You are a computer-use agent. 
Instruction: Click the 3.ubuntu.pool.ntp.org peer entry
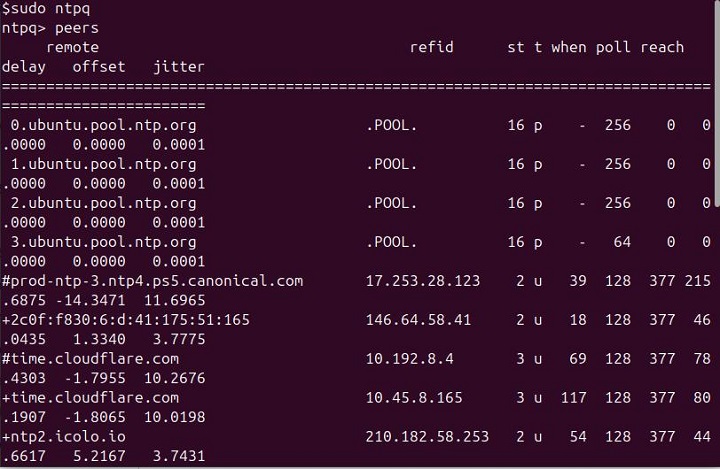103,242
